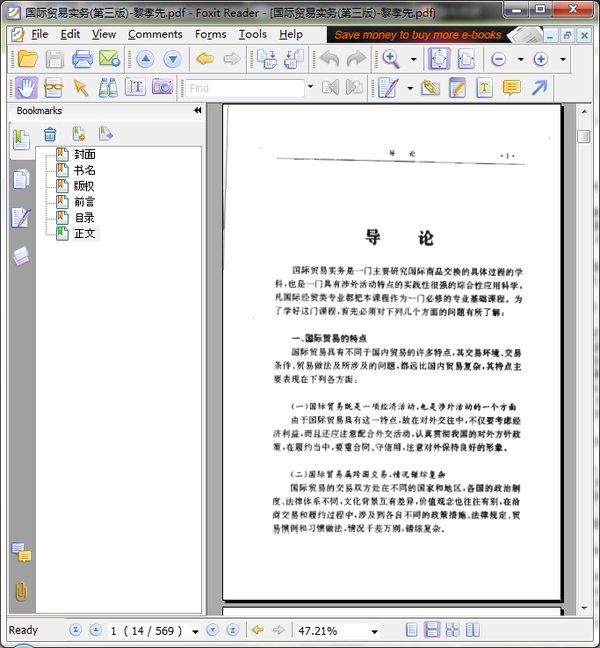Select the Select Text tool
600x648 pixels.
point(53,87)
